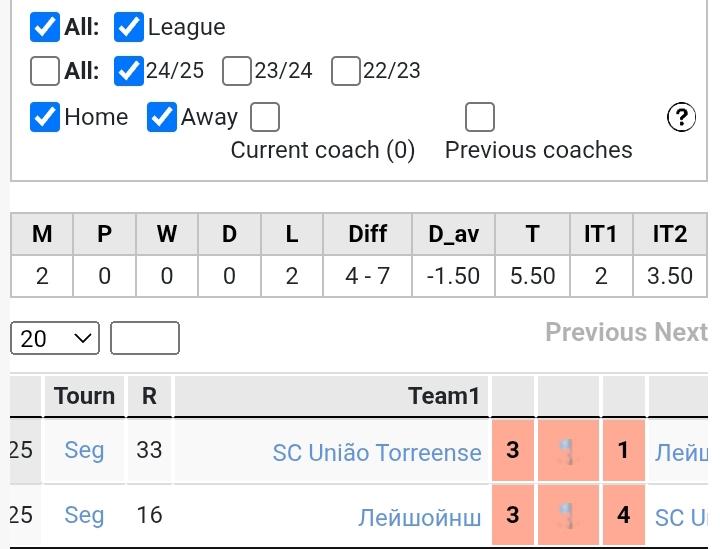Viewport: 720px width, 549px height.
Task: Open SC União Torreense team link
Action: (x=377, y=452)
